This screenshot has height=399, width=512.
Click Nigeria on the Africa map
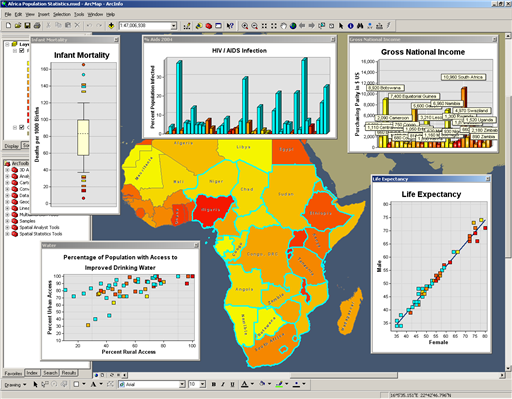211,211
